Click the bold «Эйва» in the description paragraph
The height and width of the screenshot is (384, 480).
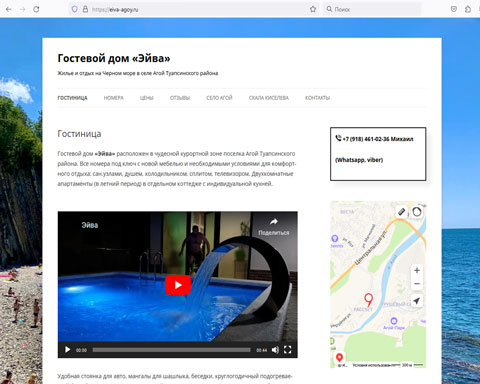[105, 154]
